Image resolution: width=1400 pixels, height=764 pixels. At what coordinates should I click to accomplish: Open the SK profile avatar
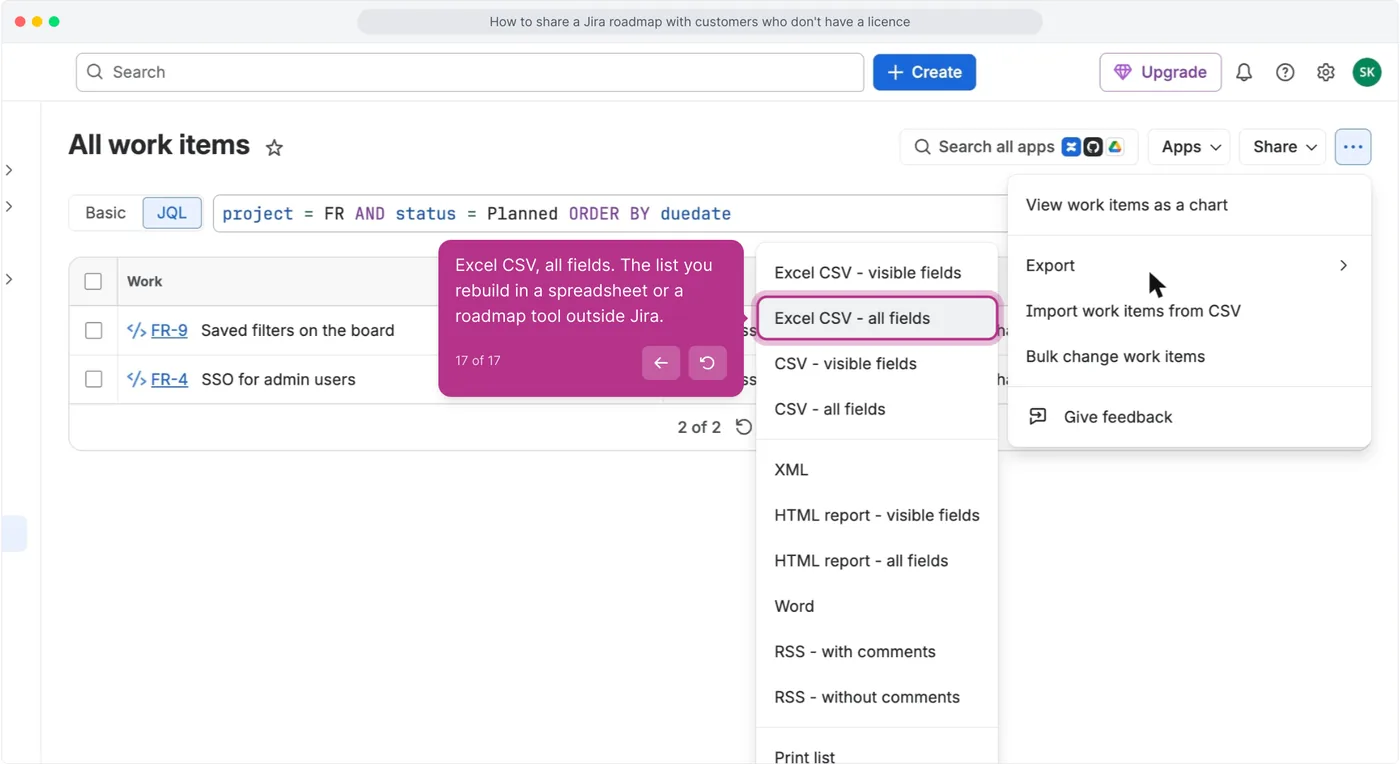1367,72
